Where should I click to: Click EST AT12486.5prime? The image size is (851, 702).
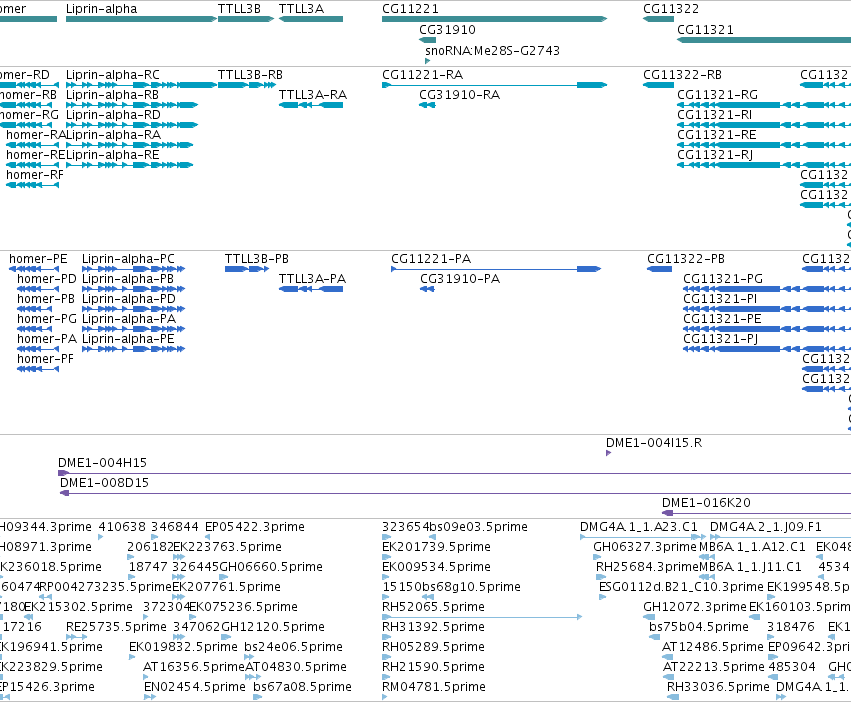(x=668, y=657)
